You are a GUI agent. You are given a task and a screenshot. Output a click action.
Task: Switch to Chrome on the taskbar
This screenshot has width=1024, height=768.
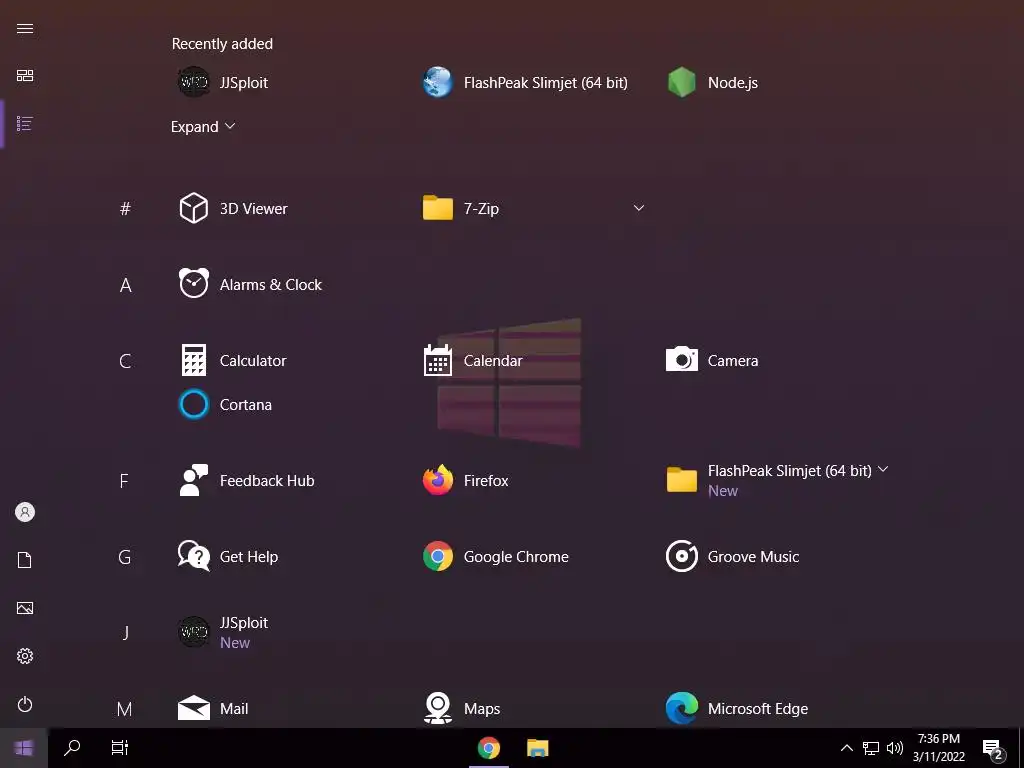click(x=488, y=748)
